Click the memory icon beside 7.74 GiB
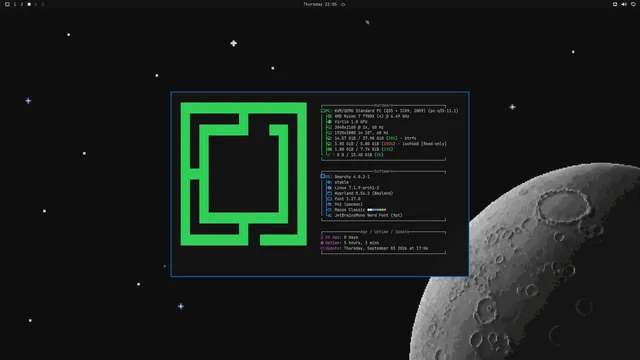640x360 pixels. point(329,149)
